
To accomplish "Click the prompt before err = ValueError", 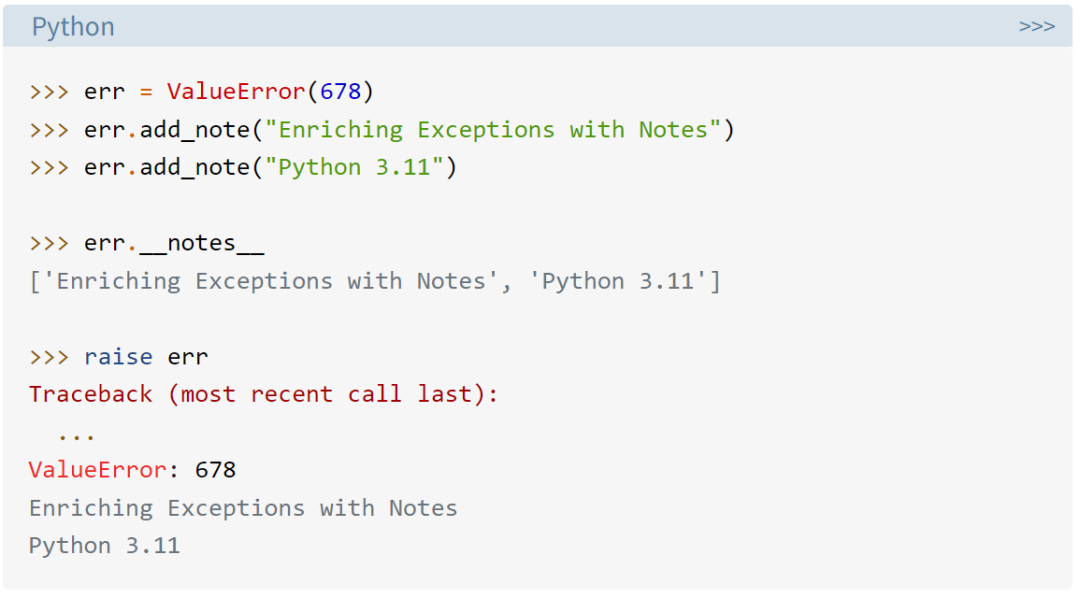I will click(x=49, y=92).
